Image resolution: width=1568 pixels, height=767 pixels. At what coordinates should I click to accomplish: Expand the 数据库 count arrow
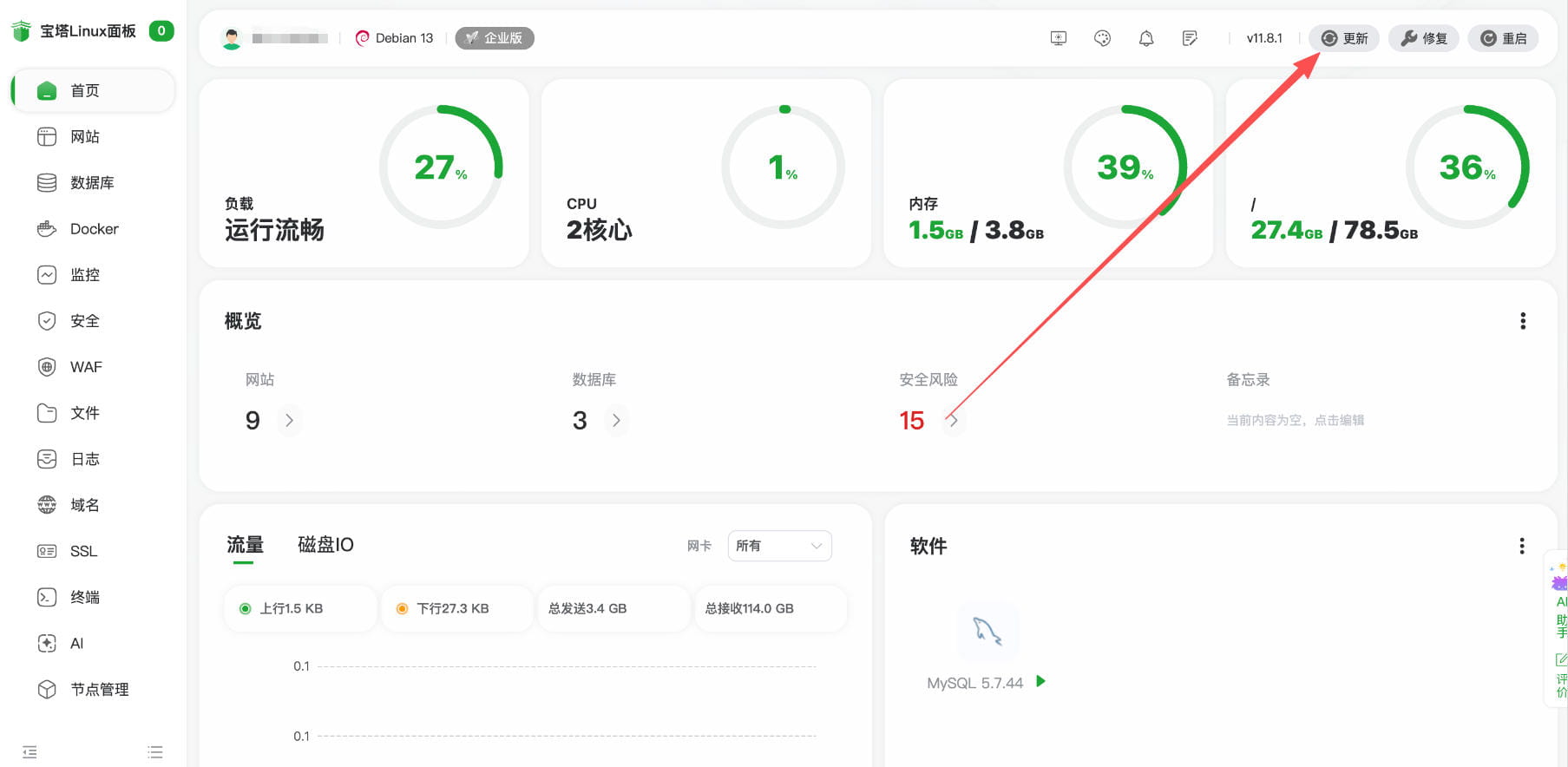(x=616, y=420)
